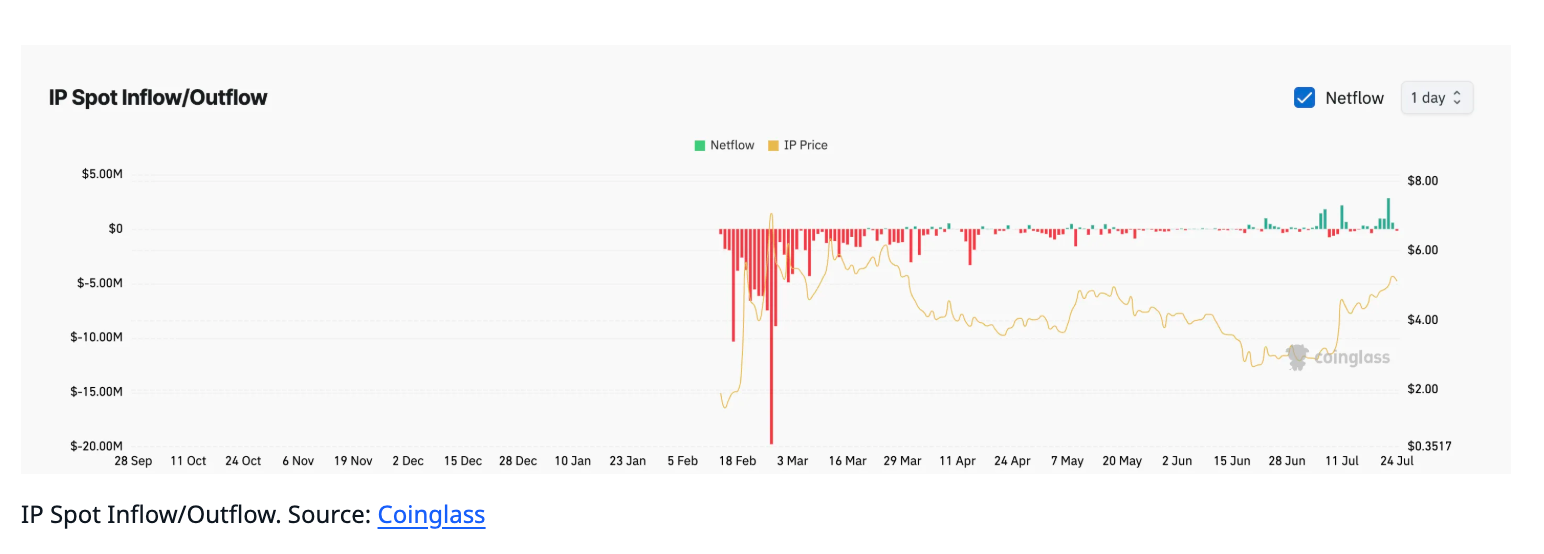Click the 16 Mar x-axis date label
This screenshot has height=554, width=1544.
point(847,461)
